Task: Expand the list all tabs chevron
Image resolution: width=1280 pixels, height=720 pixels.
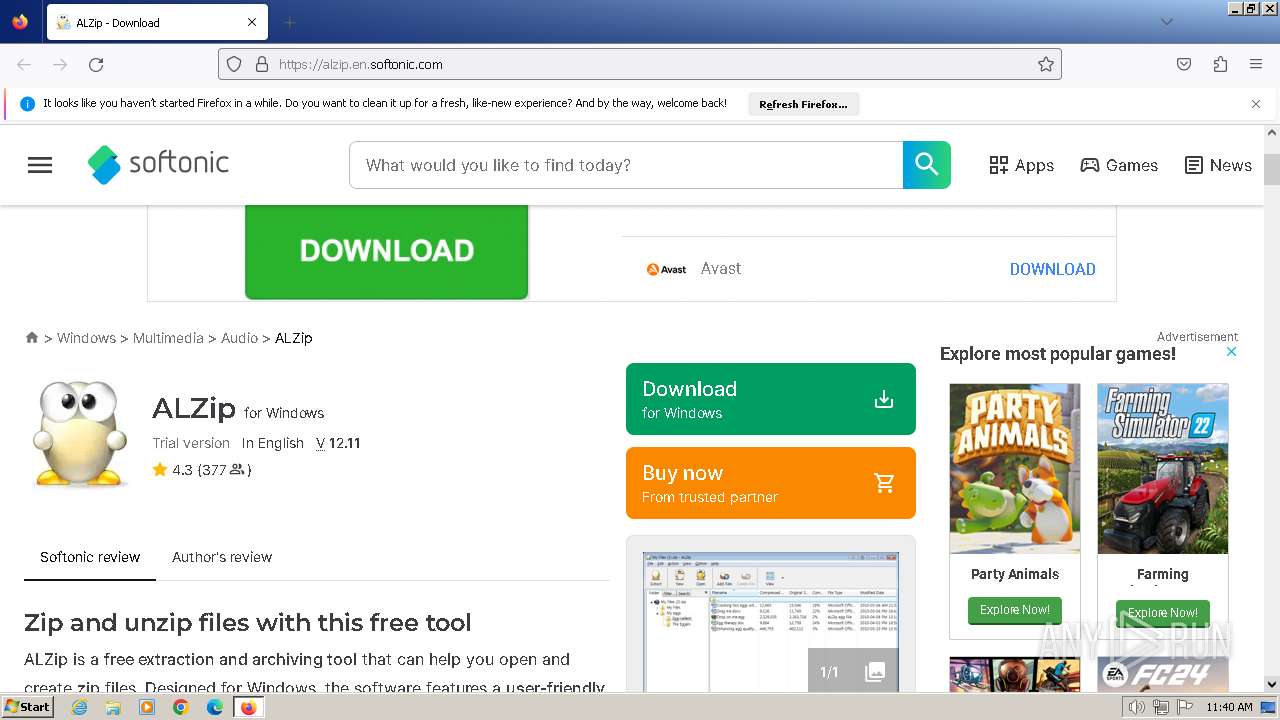Action: point(1167,22)
